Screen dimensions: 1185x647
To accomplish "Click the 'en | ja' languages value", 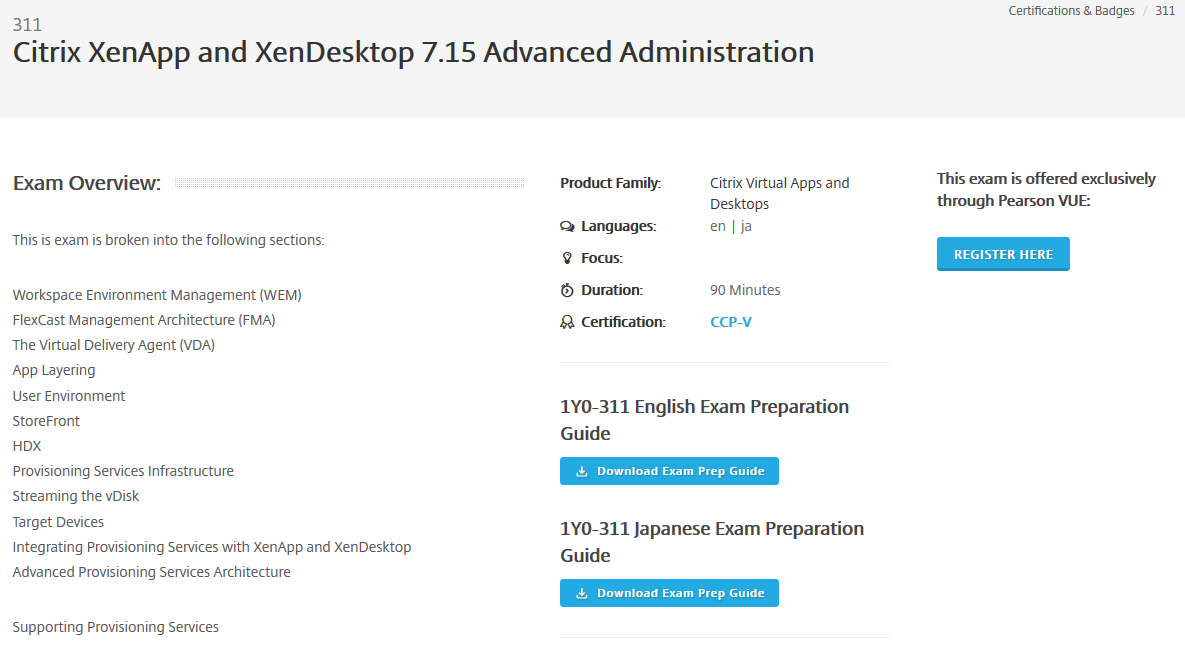I will pos(731,227).
